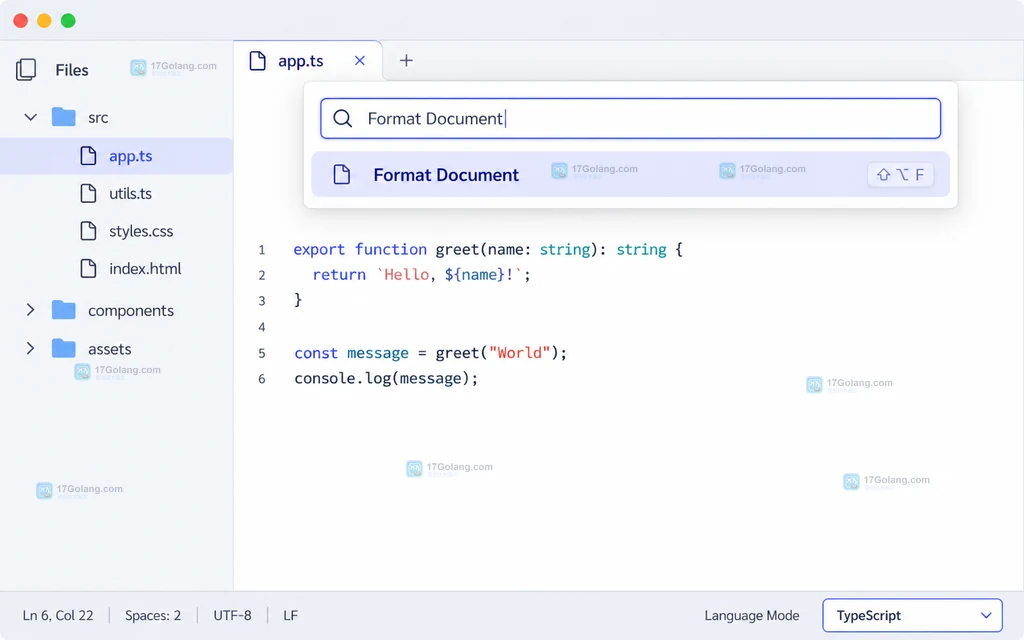Select the src folder label
1024x640 pixels.
pos(98,118)
